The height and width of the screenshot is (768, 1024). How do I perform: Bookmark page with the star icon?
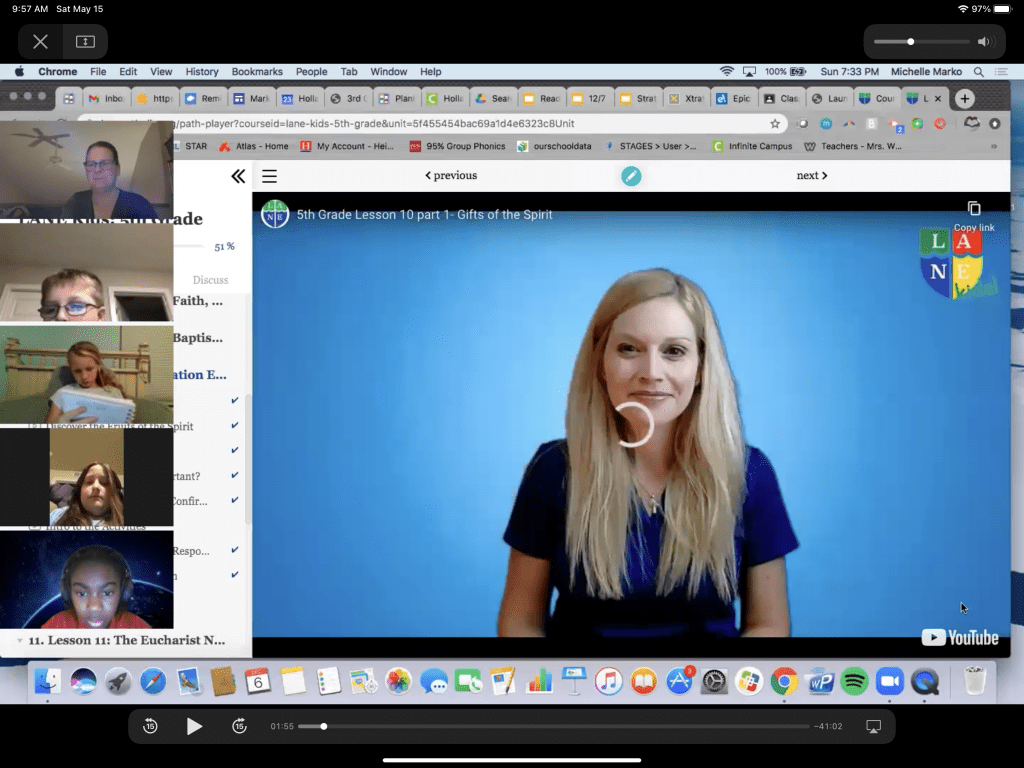click(775, 123)
